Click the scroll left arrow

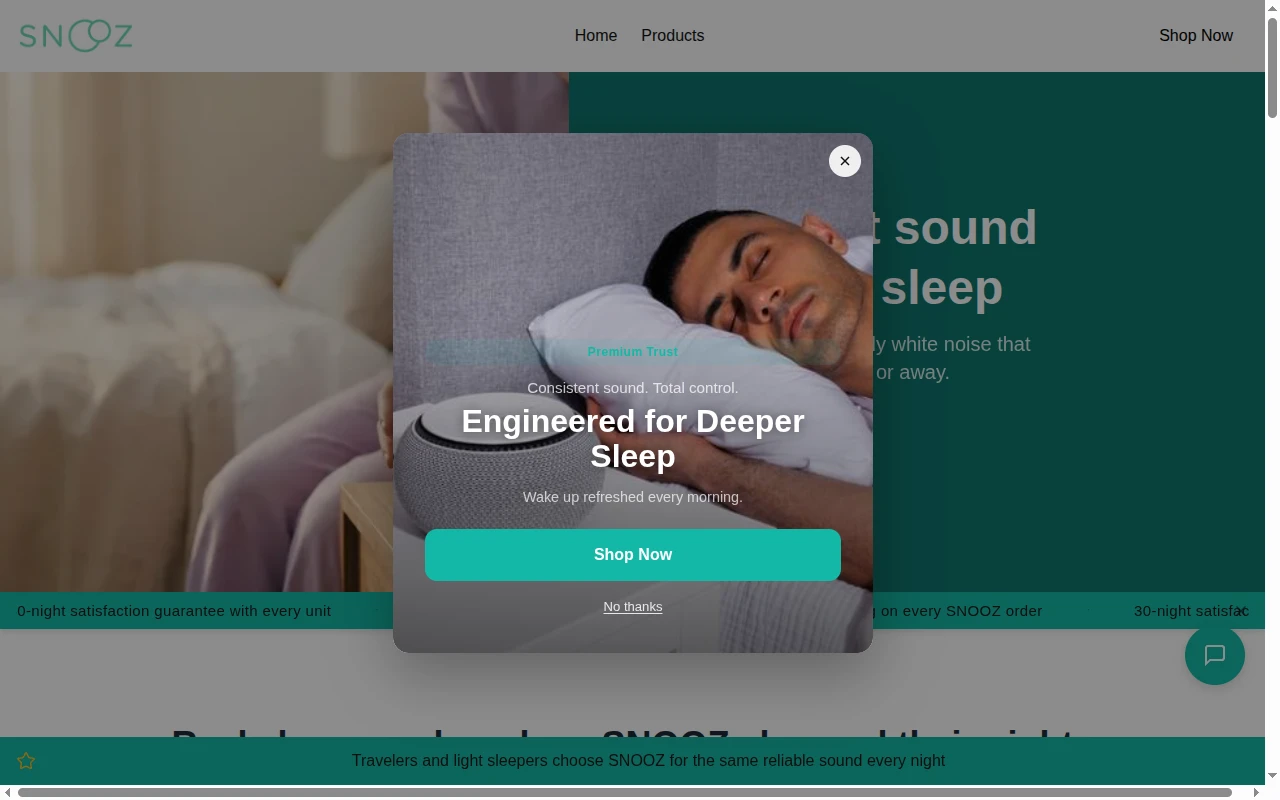(x=8, y=792)
